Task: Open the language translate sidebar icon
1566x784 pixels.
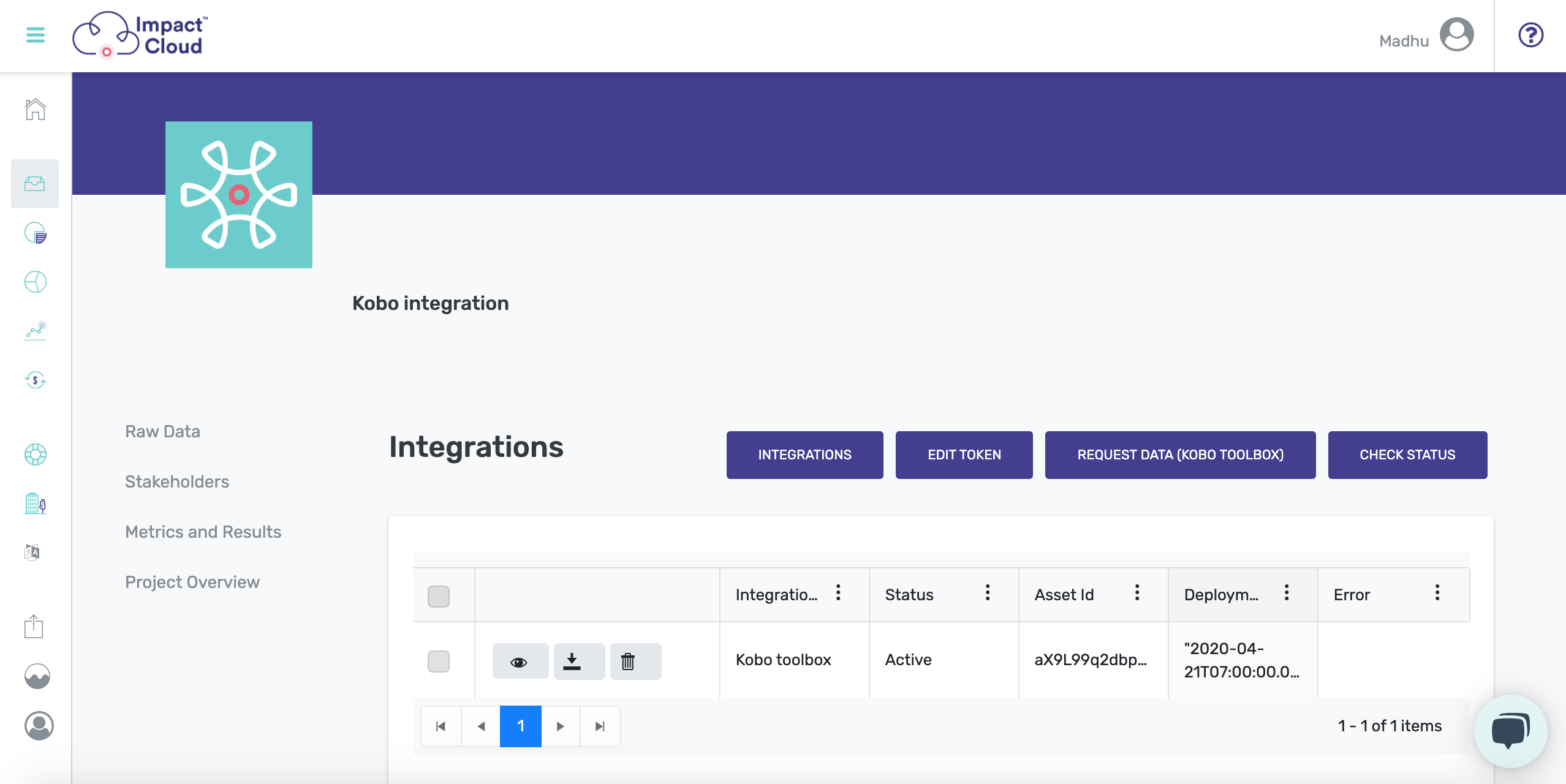Action: [32, 552]
